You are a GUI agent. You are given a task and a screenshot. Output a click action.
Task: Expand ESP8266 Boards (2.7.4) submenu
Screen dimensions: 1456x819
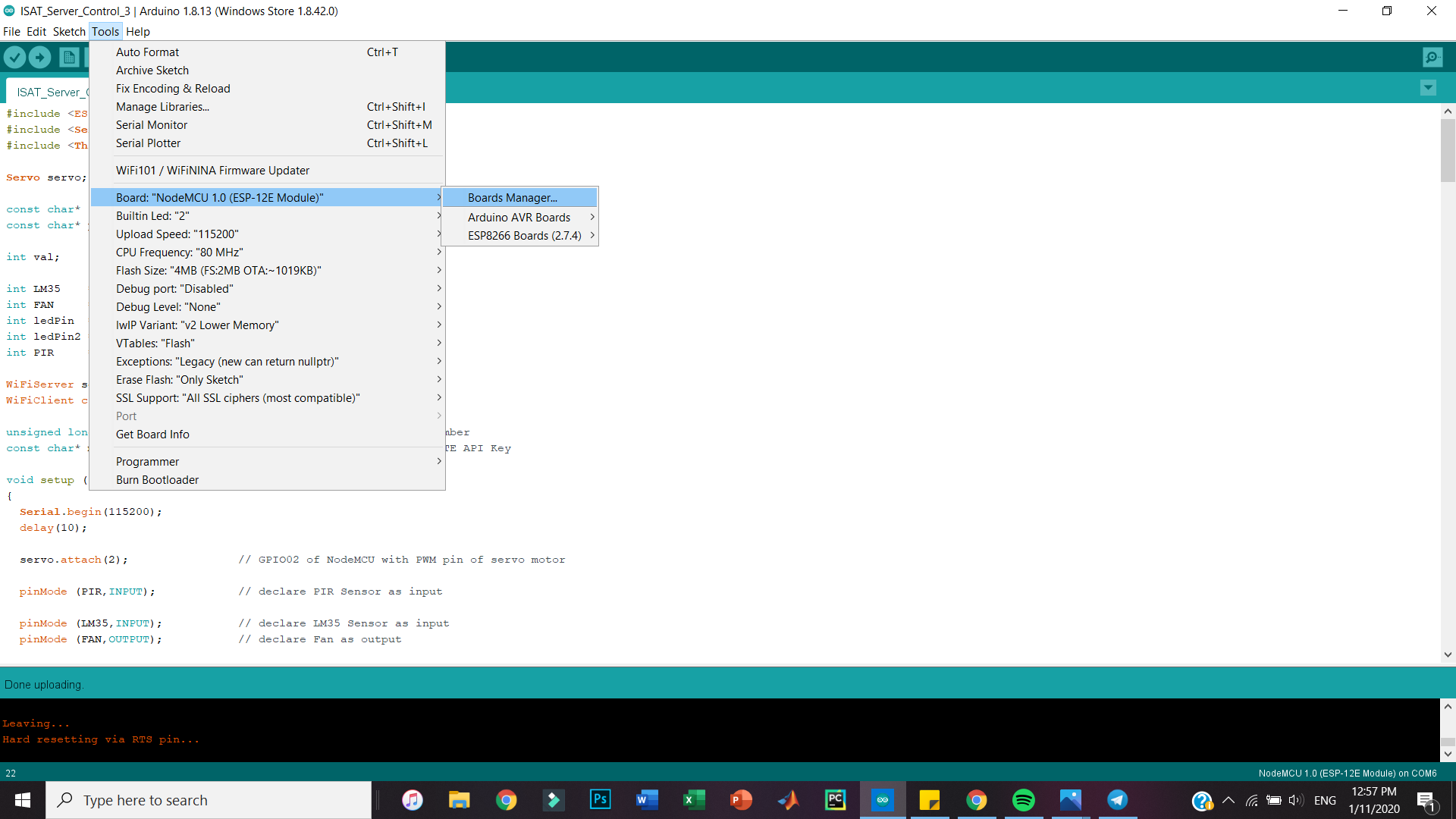tap(520, 236)
